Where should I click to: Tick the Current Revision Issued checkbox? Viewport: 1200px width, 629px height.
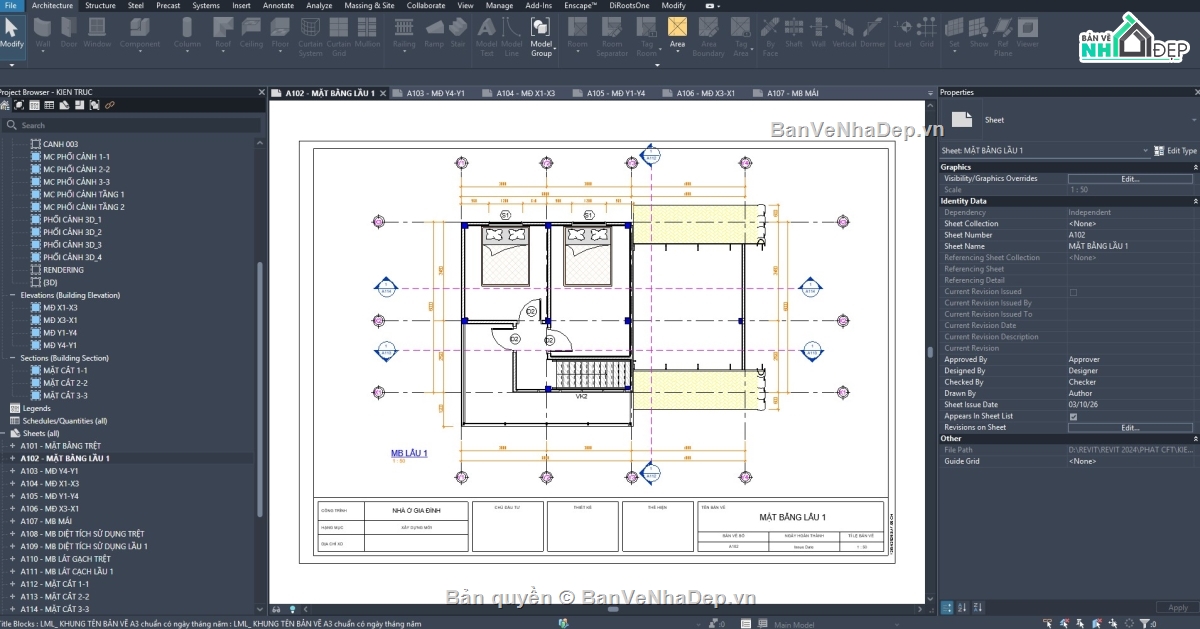tap(1073, 292)
